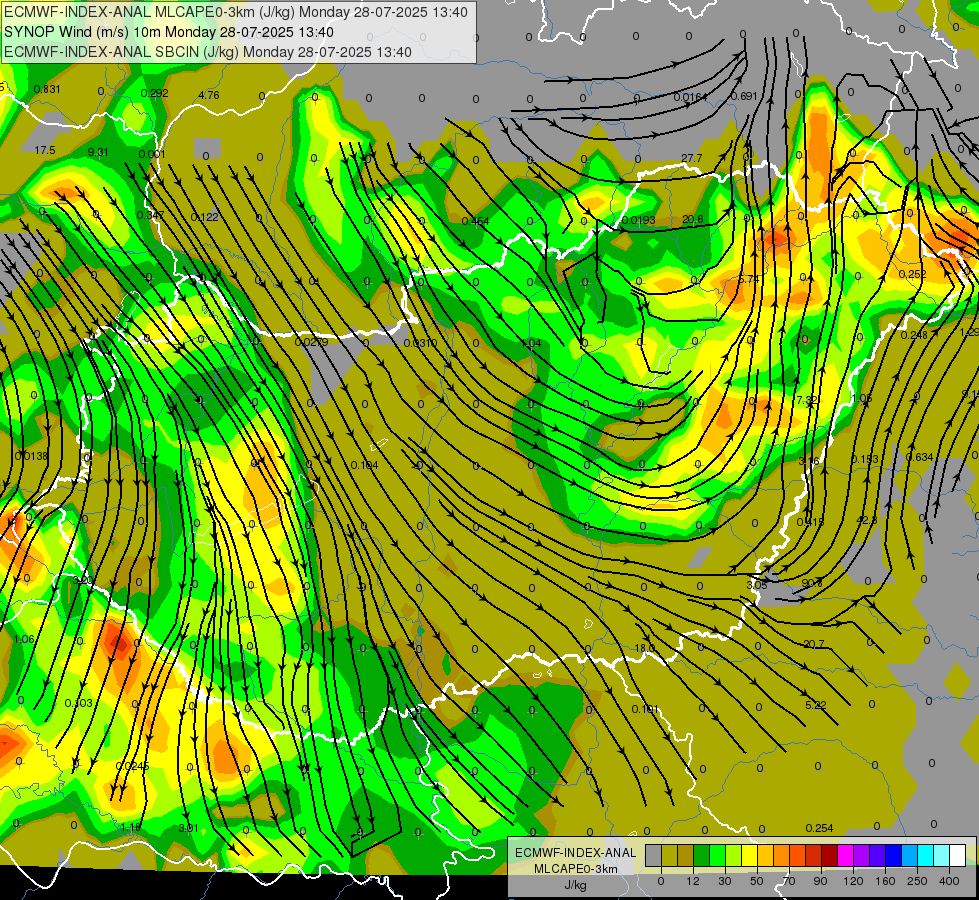Click the 0.0245 value on the map
Viewport: 979px width, 900px height.
[x=132, y=766]
